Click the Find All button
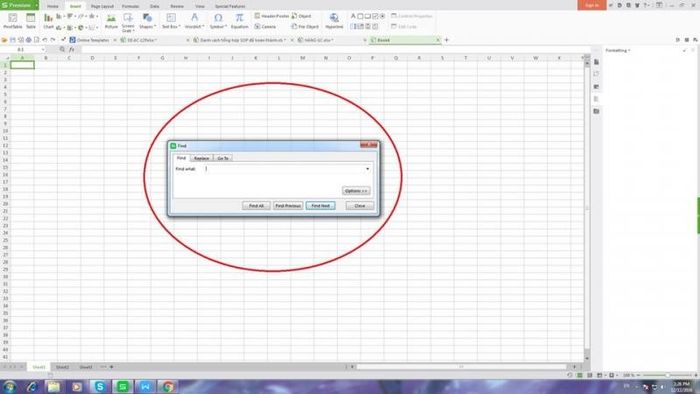700x394 pixels. click(256, 206)
